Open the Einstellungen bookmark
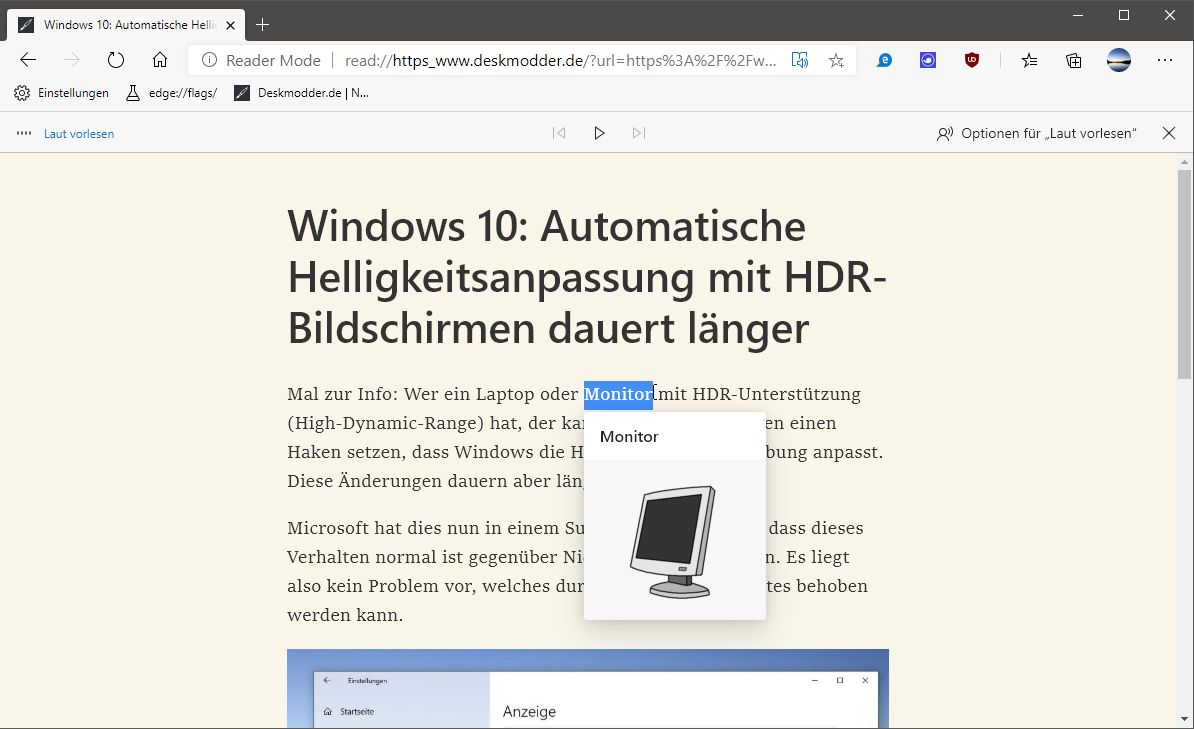 [61, 93]
